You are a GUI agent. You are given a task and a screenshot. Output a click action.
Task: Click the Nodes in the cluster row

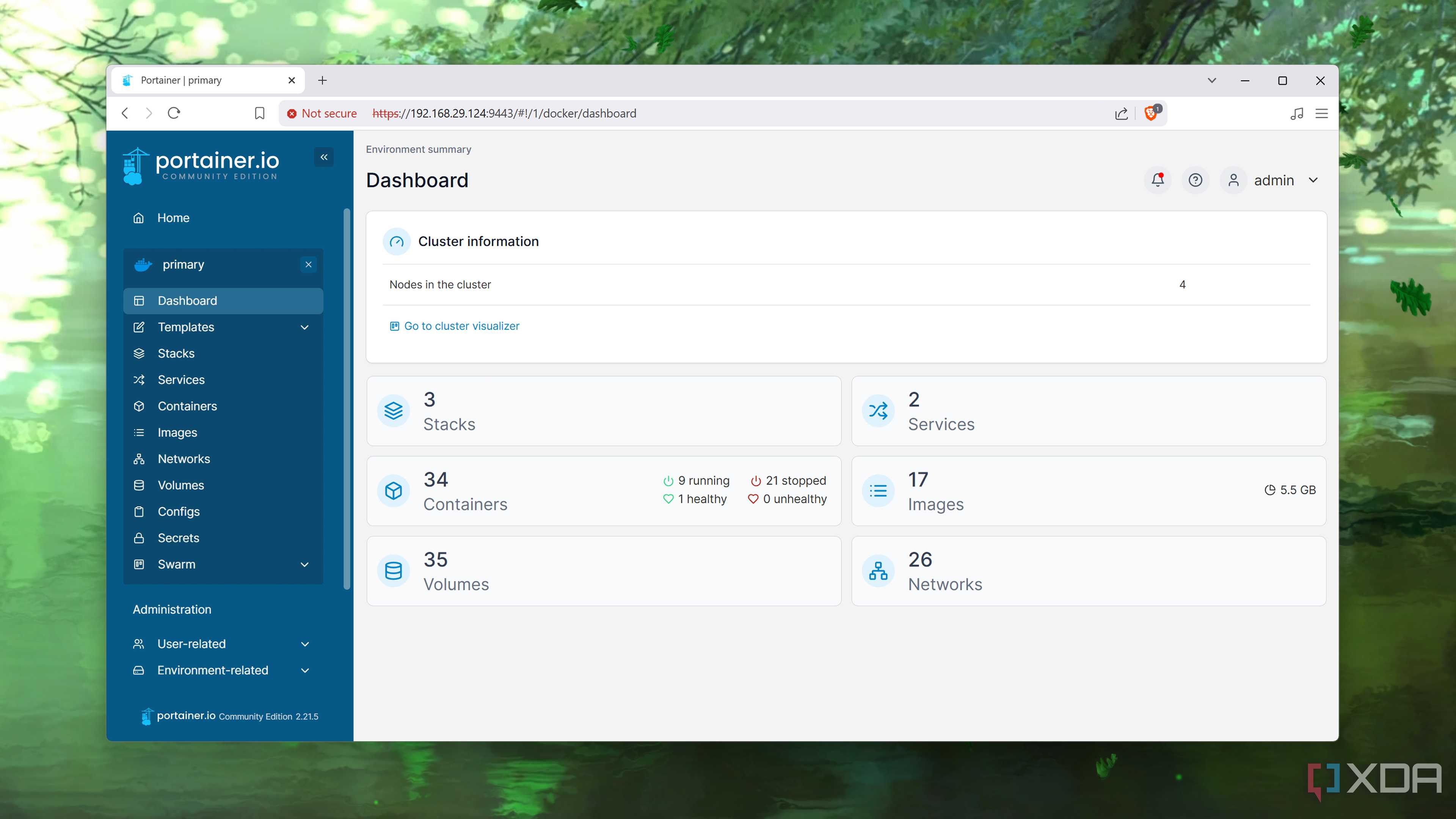coord(846,285)
